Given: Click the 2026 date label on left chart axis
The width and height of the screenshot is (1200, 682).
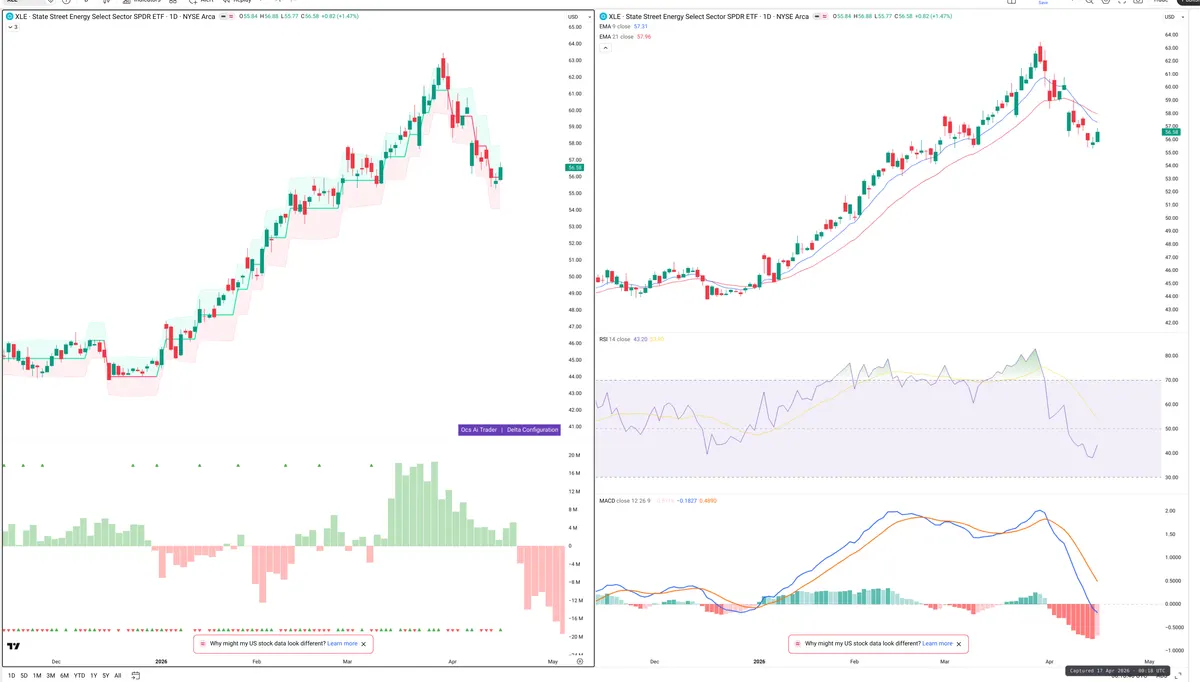Looking at the screenshot, I should click(161, 661).
